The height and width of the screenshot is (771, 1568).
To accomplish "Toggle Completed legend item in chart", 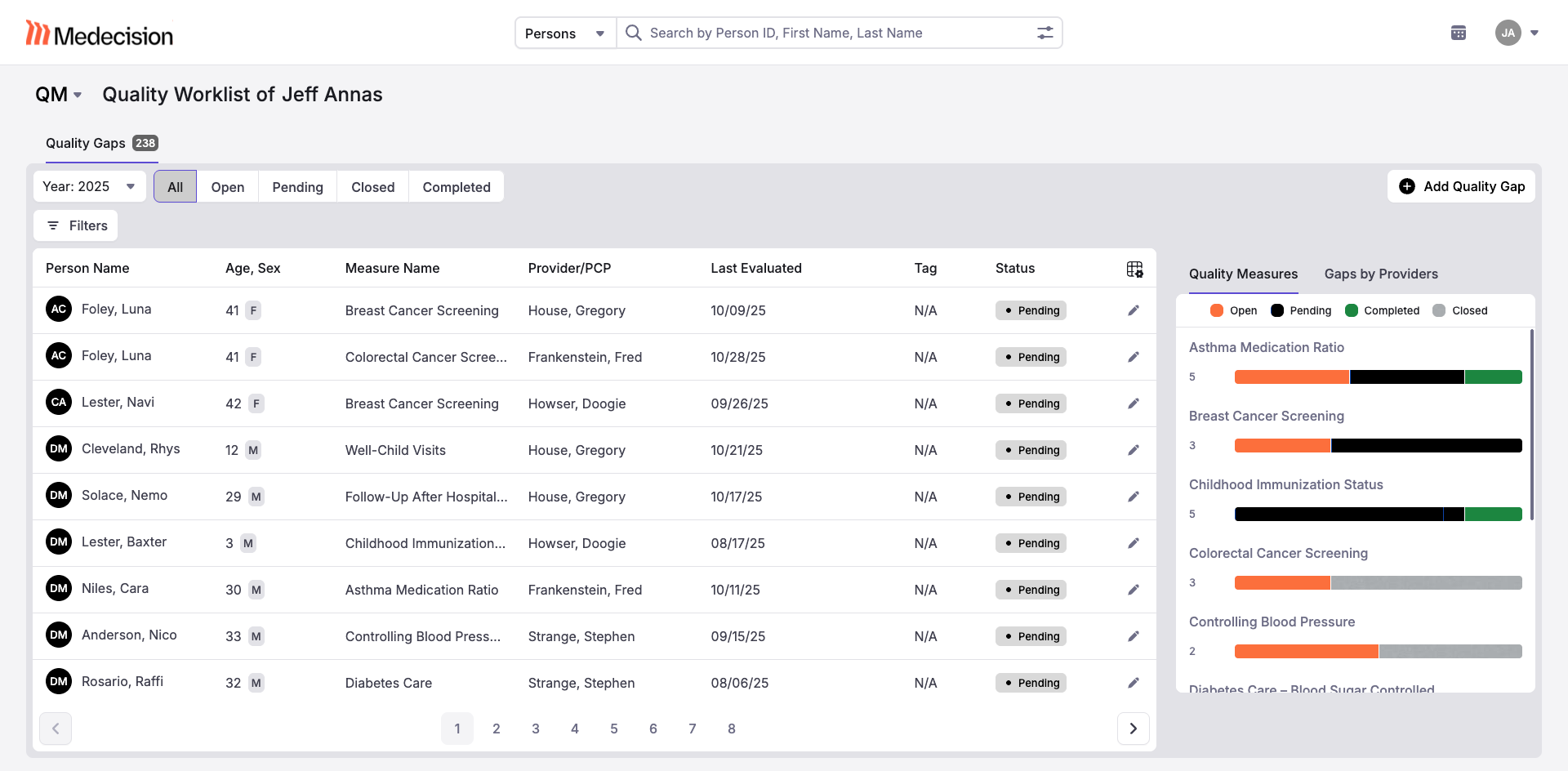I will point(1382,310).
